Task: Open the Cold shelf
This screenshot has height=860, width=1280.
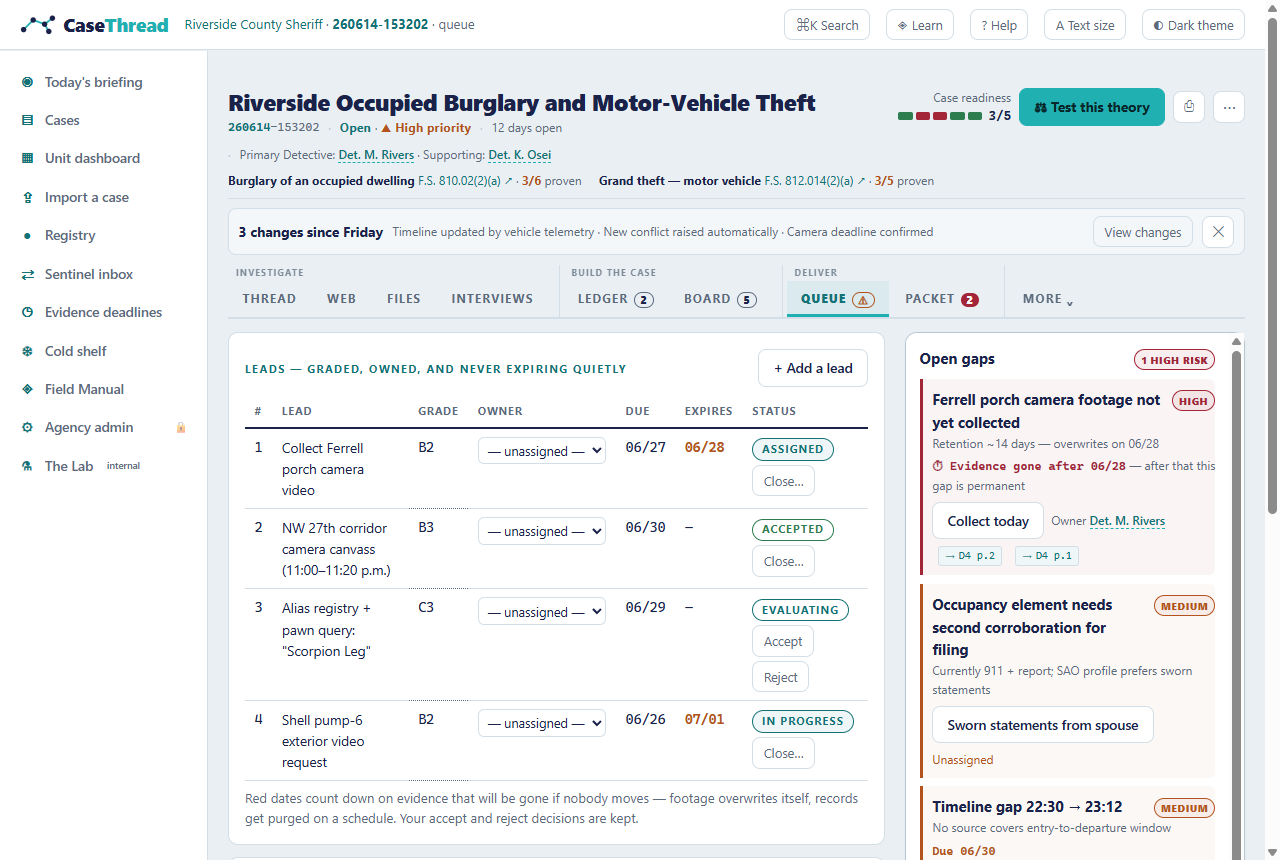Action: (x=75, y=351)
